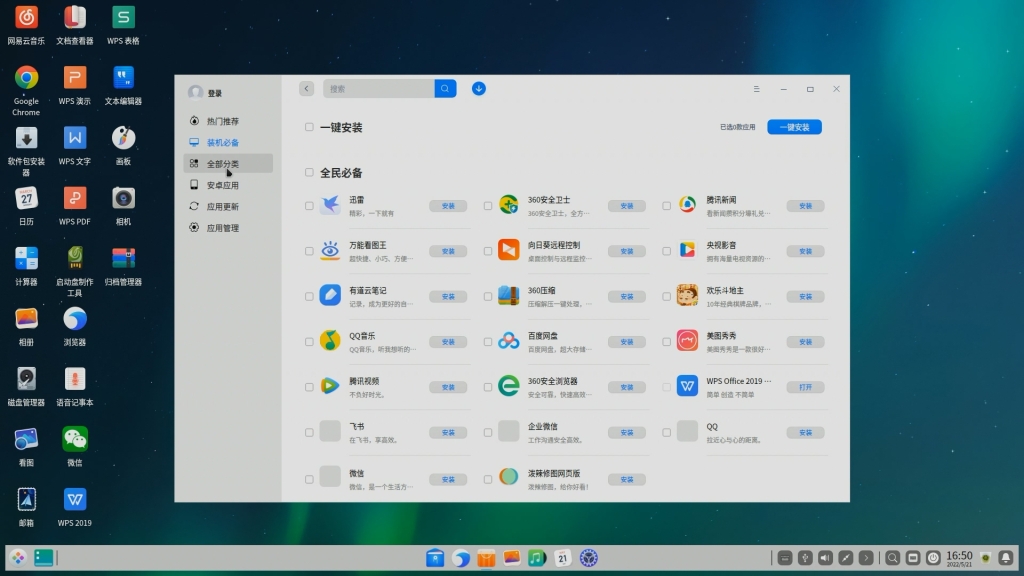Click the 360压缩 app icon
The image size is (1024, 576).
509,295
